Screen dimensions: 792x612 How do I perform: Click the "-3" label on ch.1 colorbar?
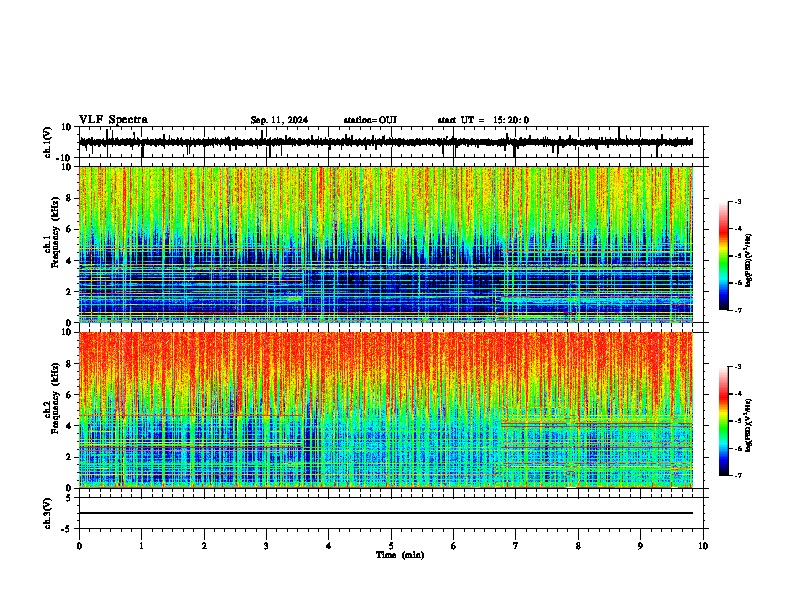coord(737,201)
